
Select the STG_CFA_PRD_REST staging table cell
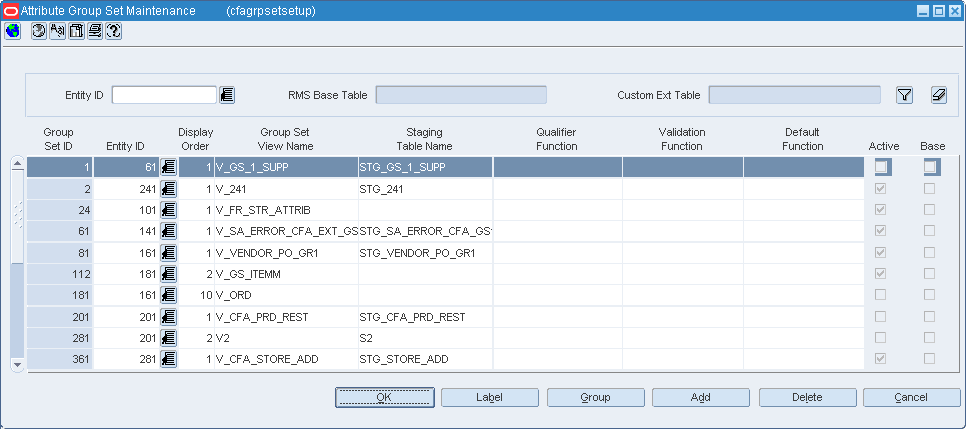click(425, 317)
